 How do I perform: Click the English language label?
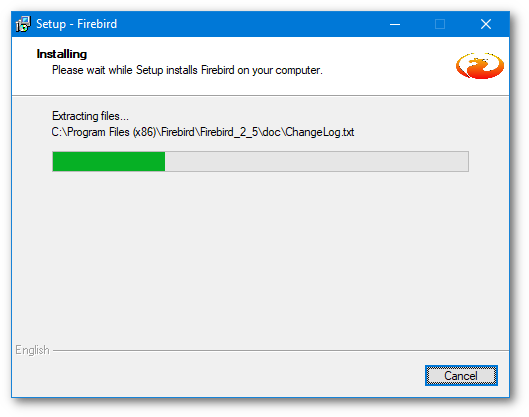(x=32, y=350)
